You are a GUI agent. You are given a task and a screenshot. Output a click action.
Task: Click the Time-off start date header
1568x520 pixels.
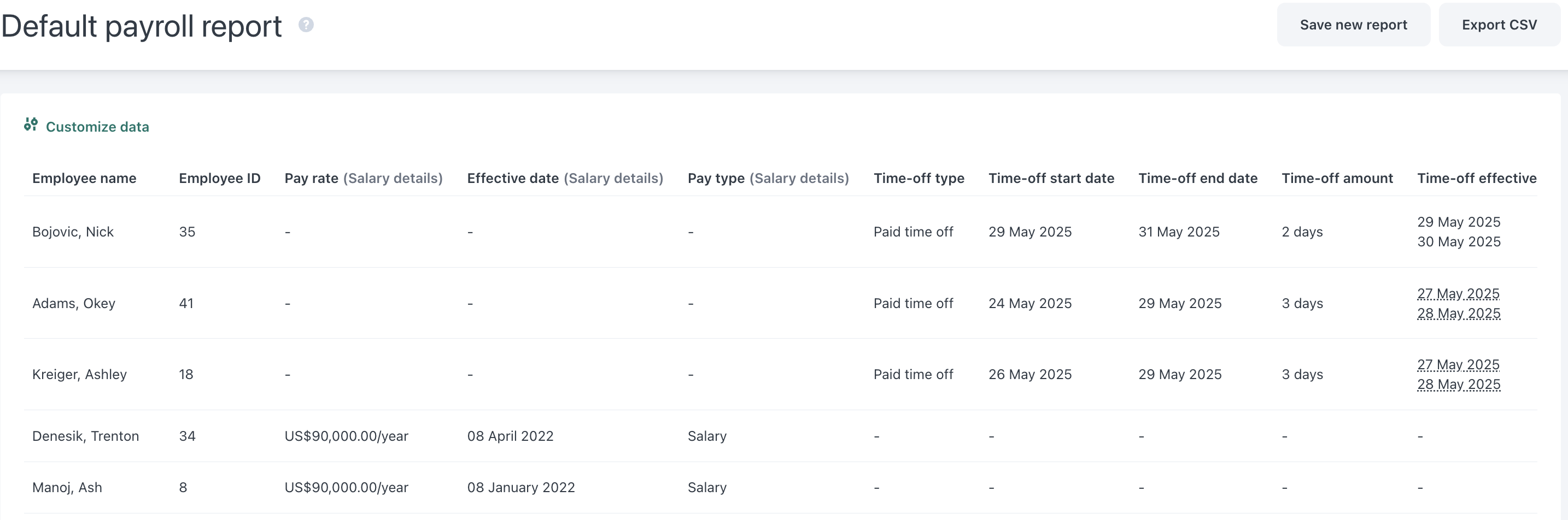click(1051, 178)
